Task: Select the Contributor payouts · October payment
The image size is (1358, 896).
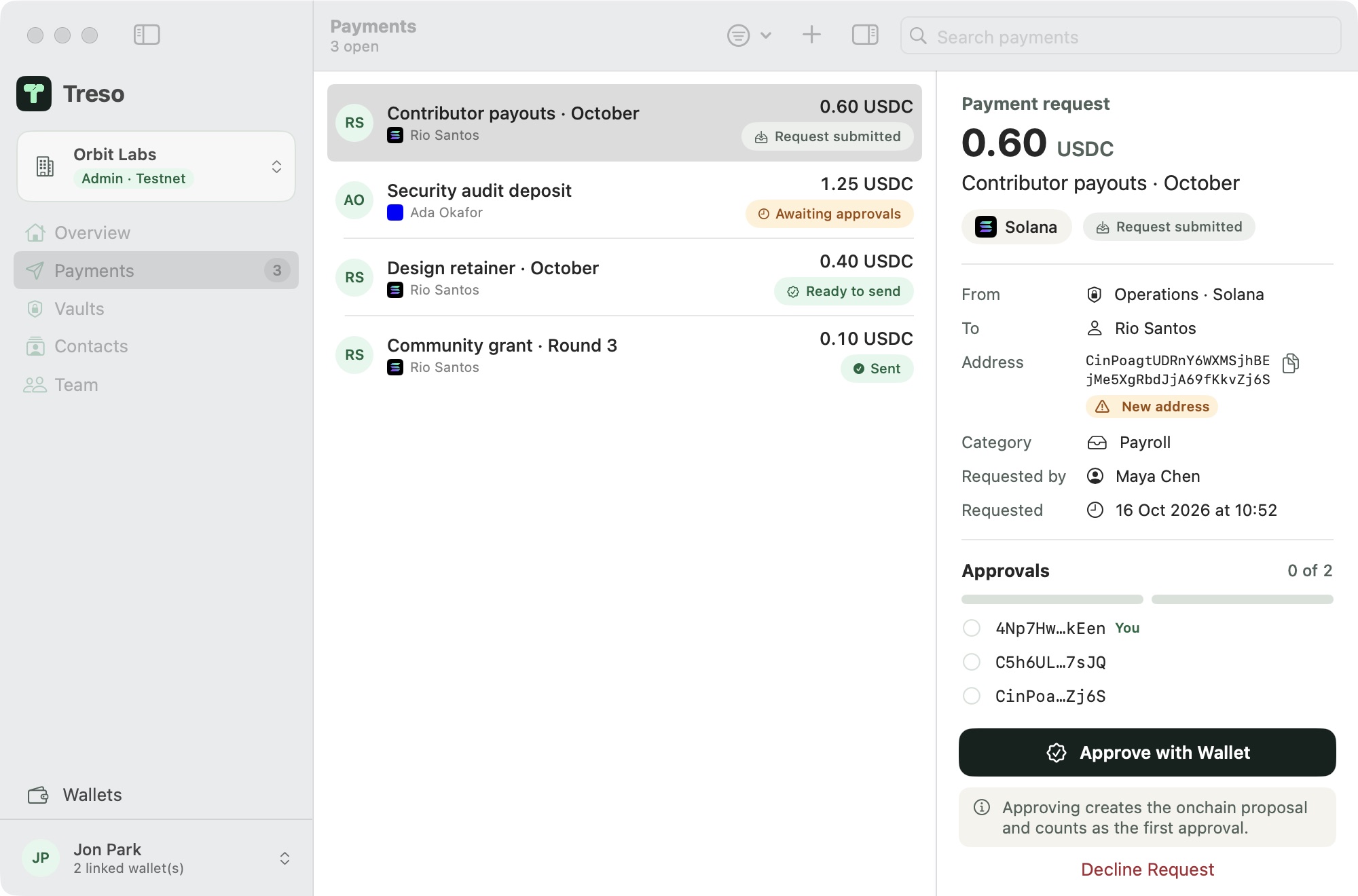Action: (625, 123)
